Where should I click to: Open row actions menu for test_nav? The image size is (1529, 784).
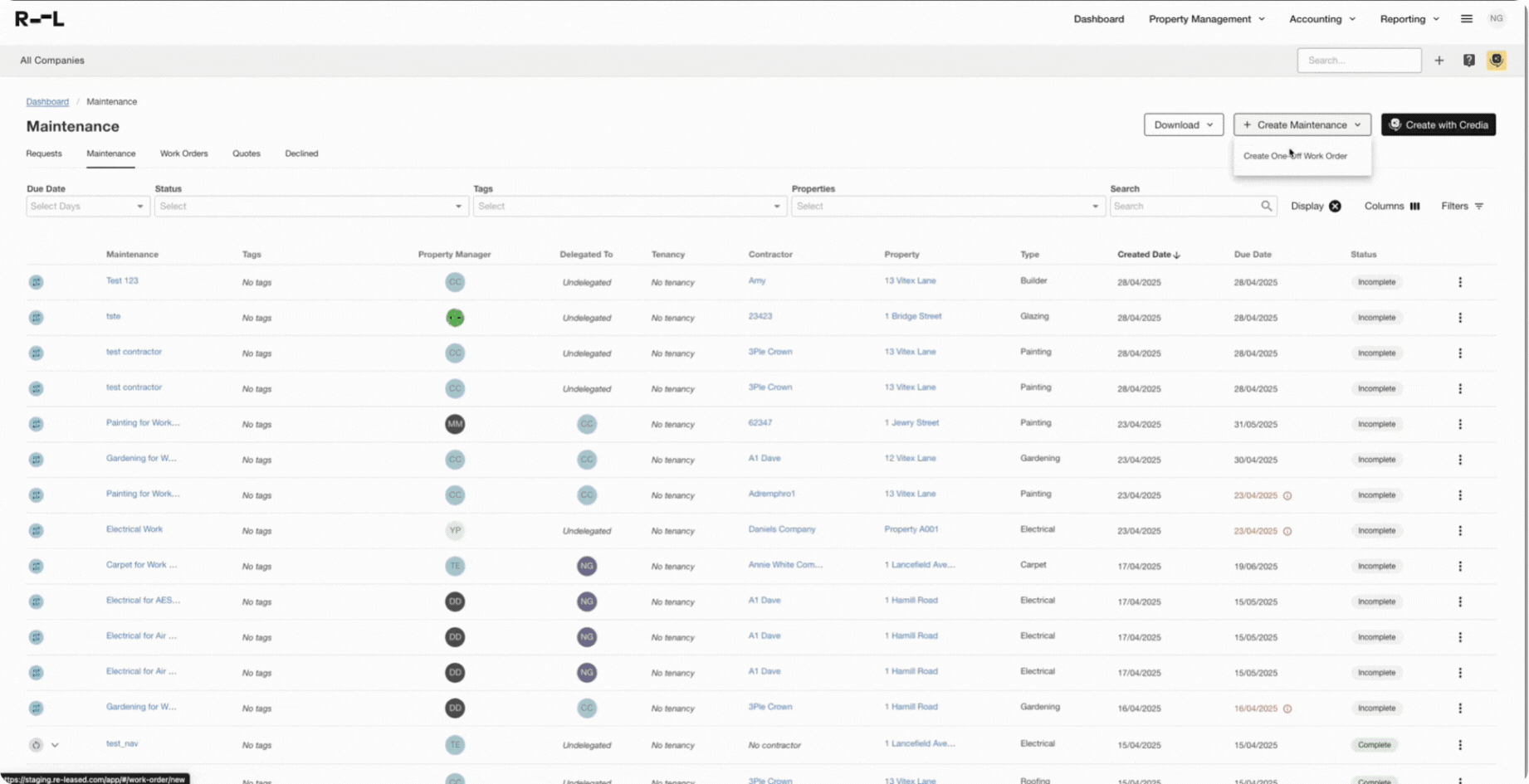1460,745
